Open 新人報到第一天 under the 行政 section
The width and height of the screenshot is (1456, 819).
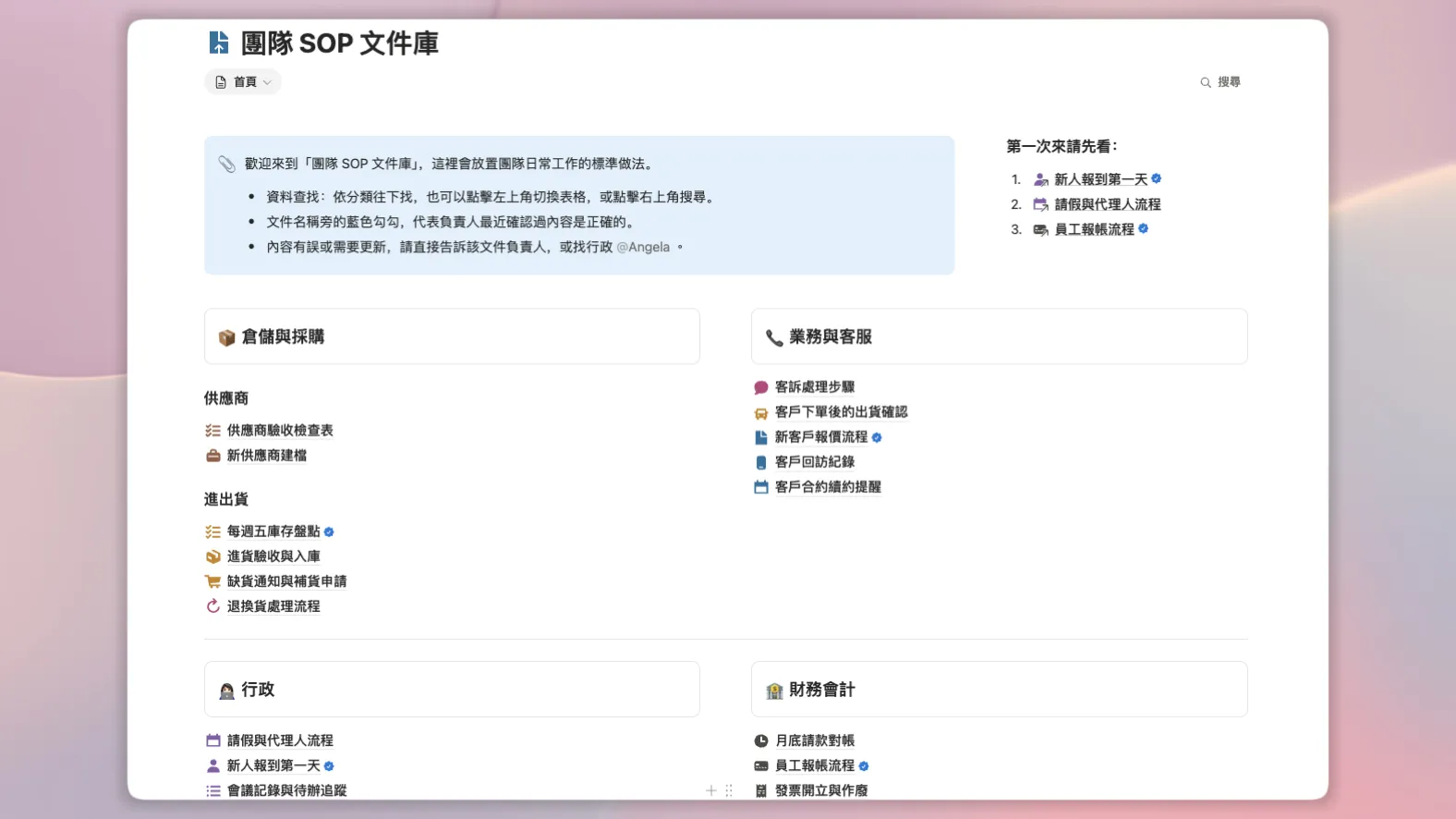[273, 765]
